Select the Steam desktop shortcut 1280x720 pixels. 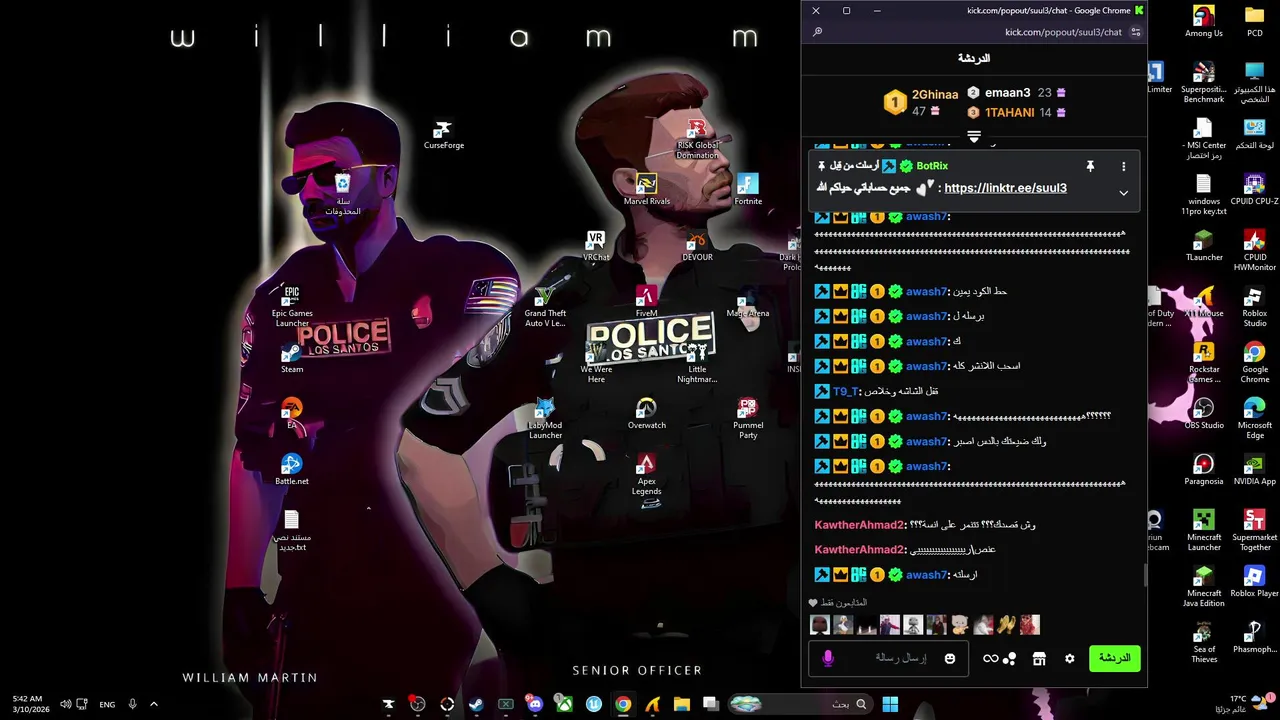tap(292, 359)
